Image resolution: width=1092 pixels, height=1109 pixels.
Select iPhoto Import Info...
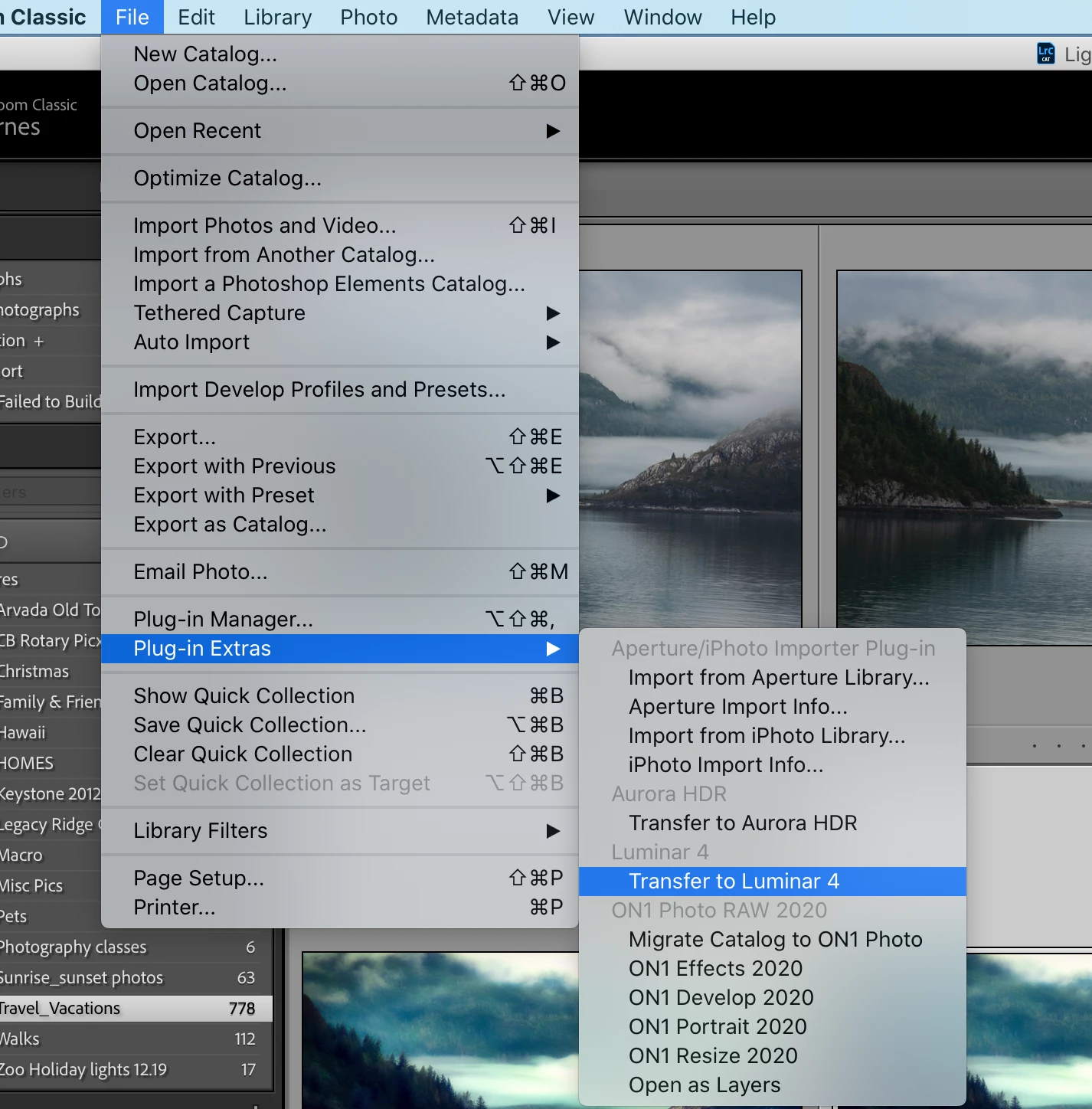point(773,764)
